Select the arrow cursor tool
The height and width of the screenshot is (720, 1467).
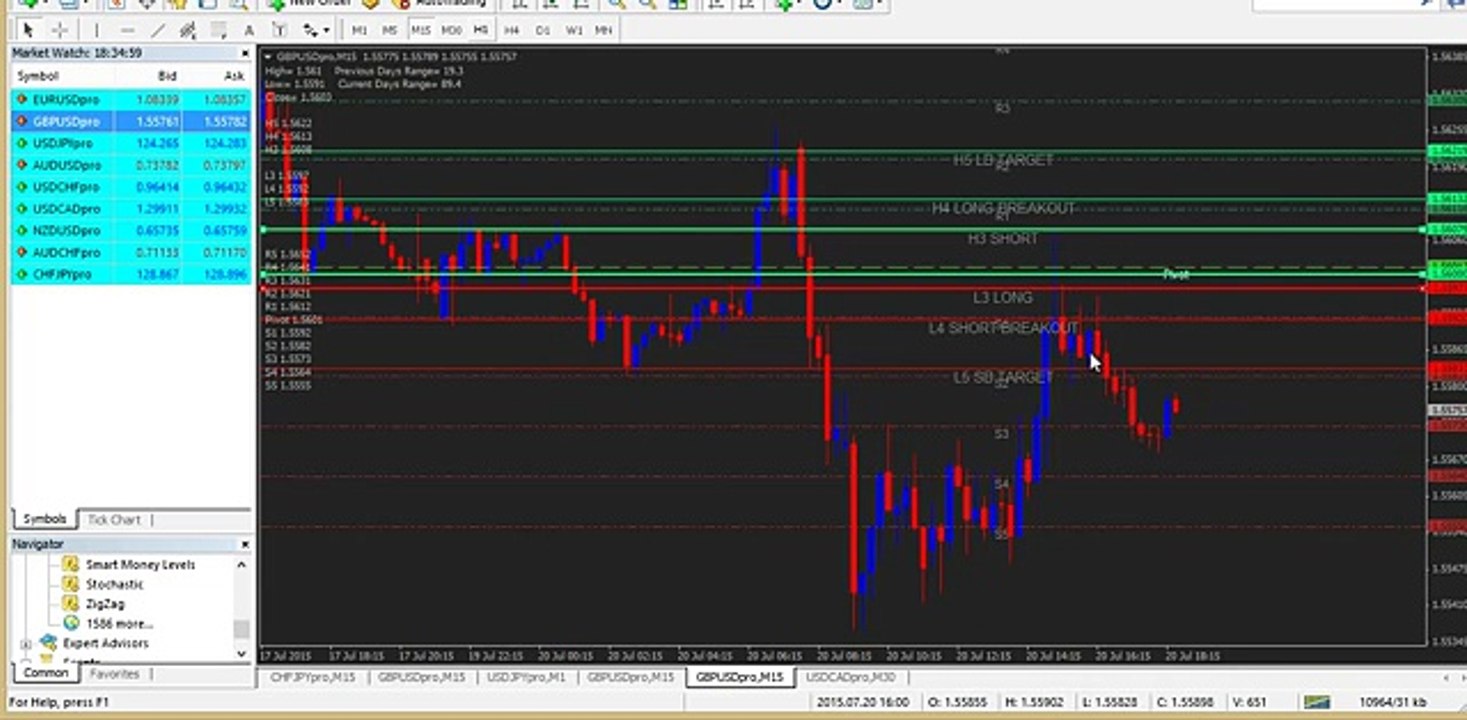(29, 30)
